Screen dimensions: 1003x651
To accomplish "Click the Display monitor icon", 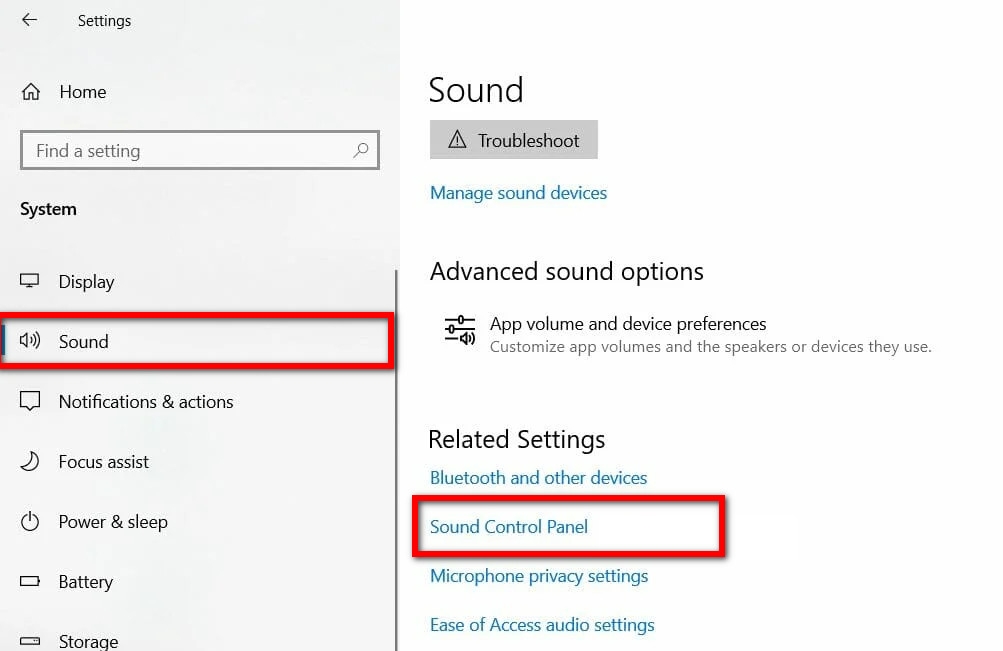I will click(x=30, y=281).
